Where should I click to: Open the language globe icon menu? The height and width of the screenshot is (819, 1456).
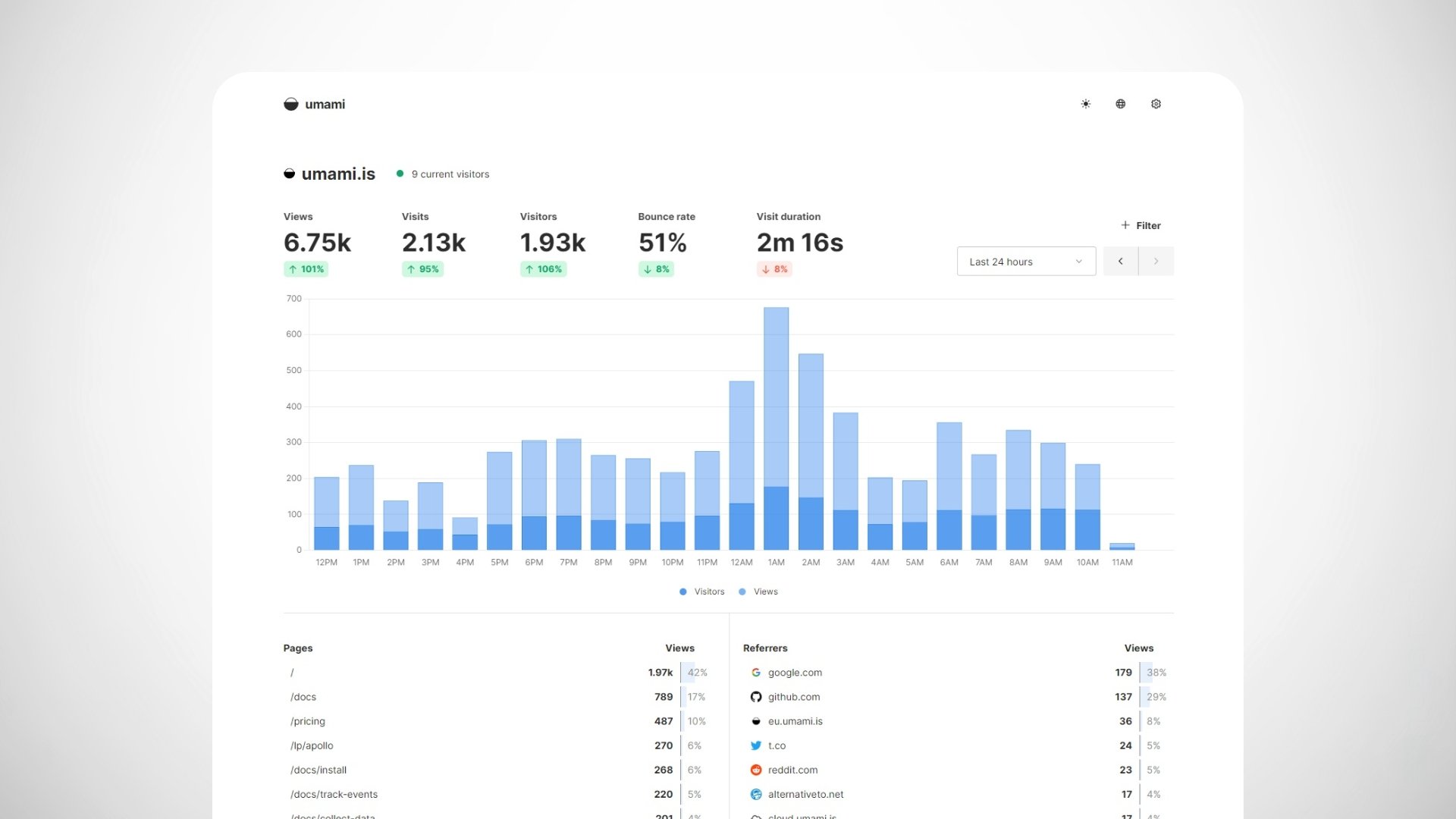(1120, 104)
